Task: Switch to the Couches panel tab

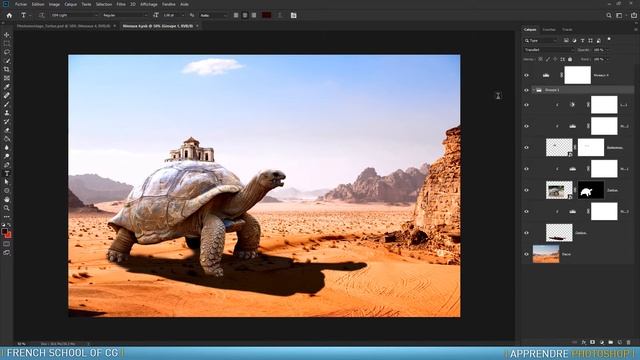Action: pyautogui.click(x=549, y=29)
